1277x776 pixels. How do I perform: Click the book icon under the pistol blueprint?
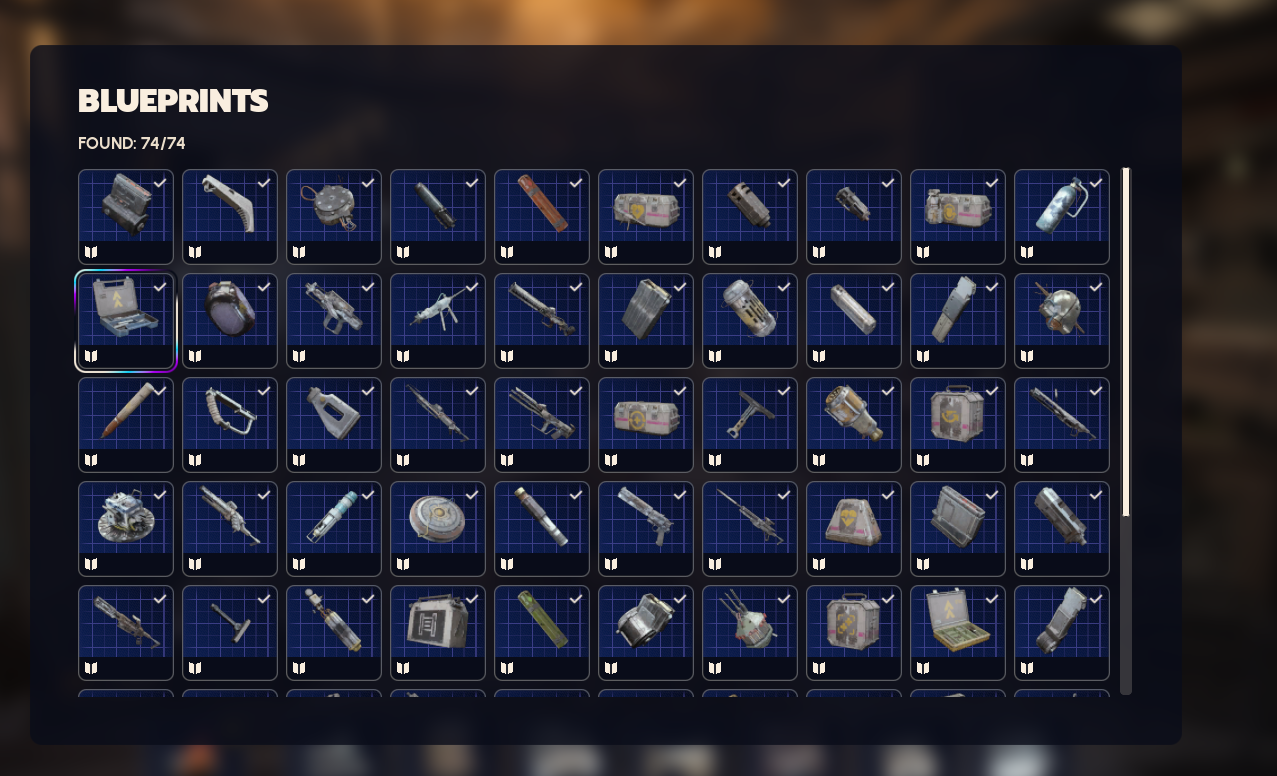pyautogui.click(x=611, y=564)
